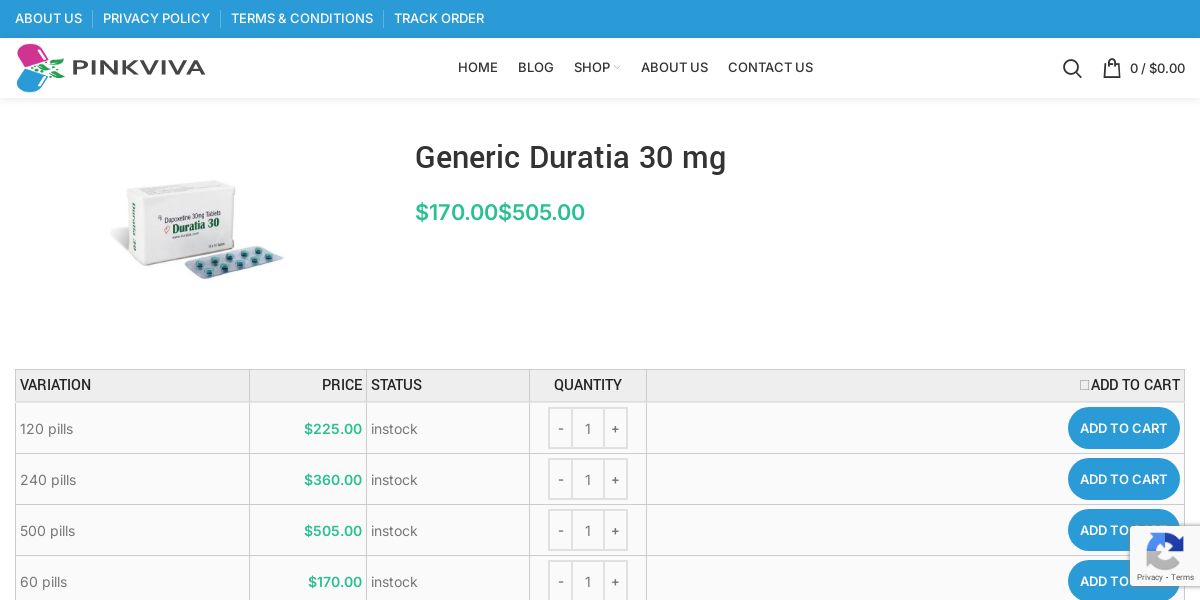This screenshot has height=600, width=1200.
Task: Click the $505.00 price in the table
Action: pyautogui.click(x=333, y=530)
